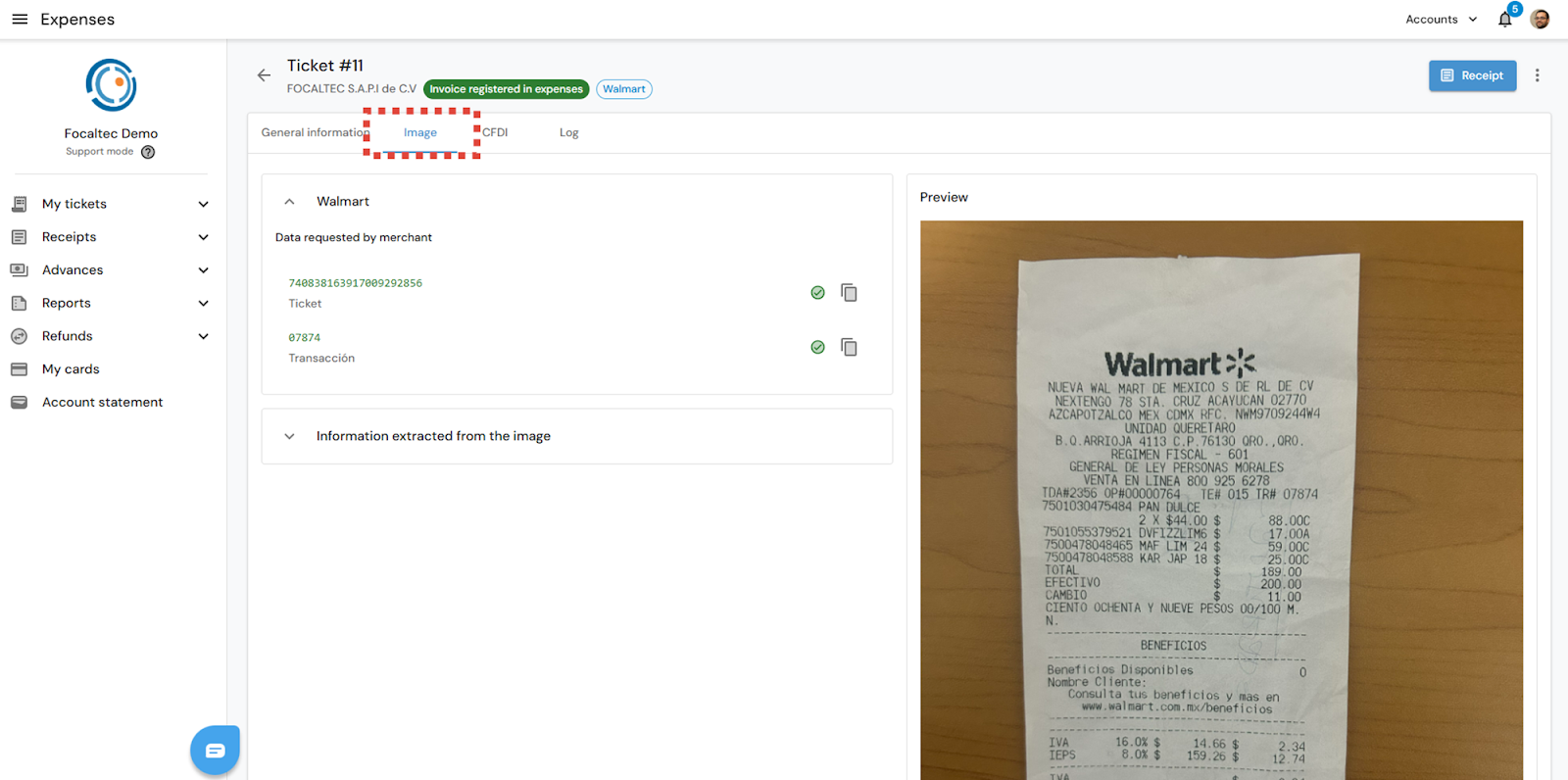Open the three-dot more options menu

[x=1537, y=75]
